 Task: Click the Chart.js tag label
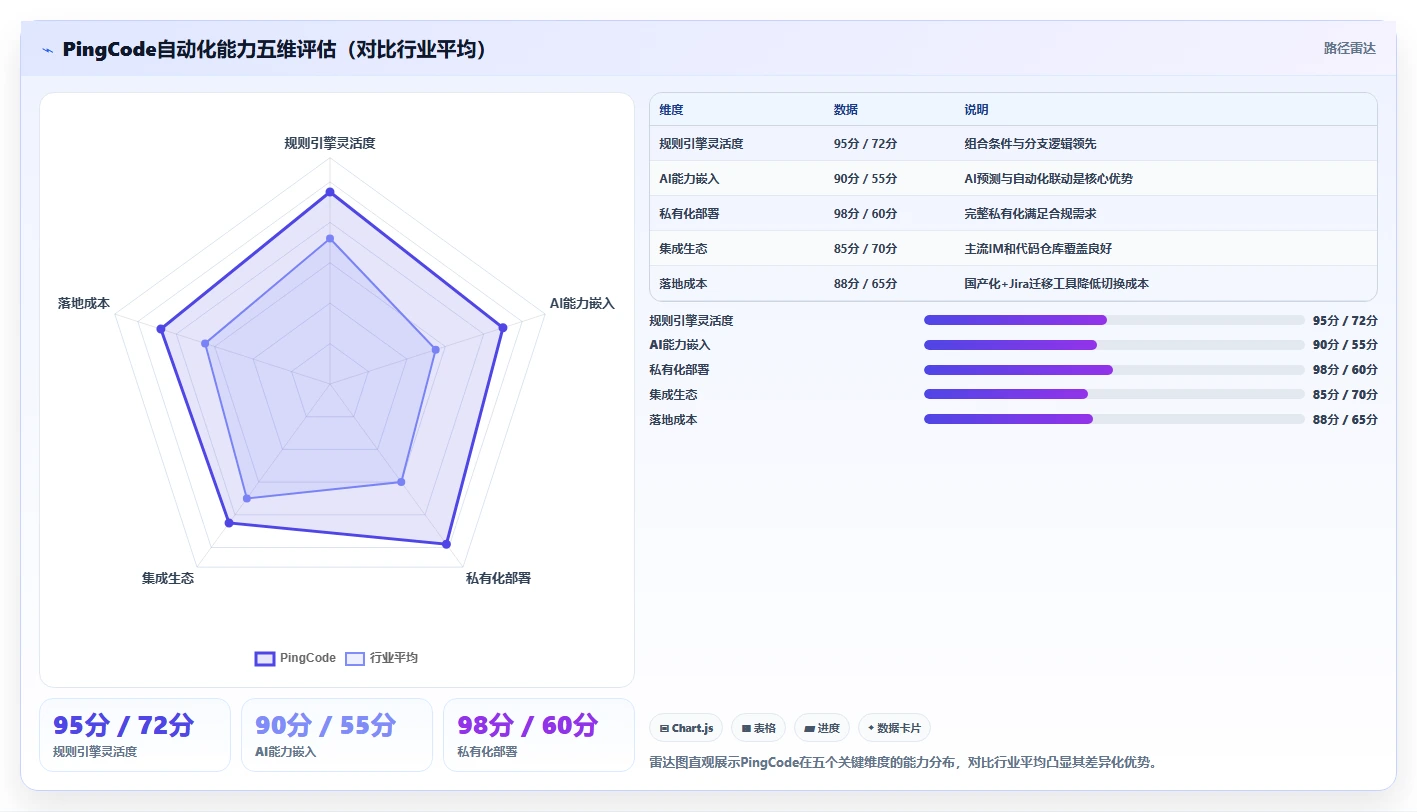(693, 728)
